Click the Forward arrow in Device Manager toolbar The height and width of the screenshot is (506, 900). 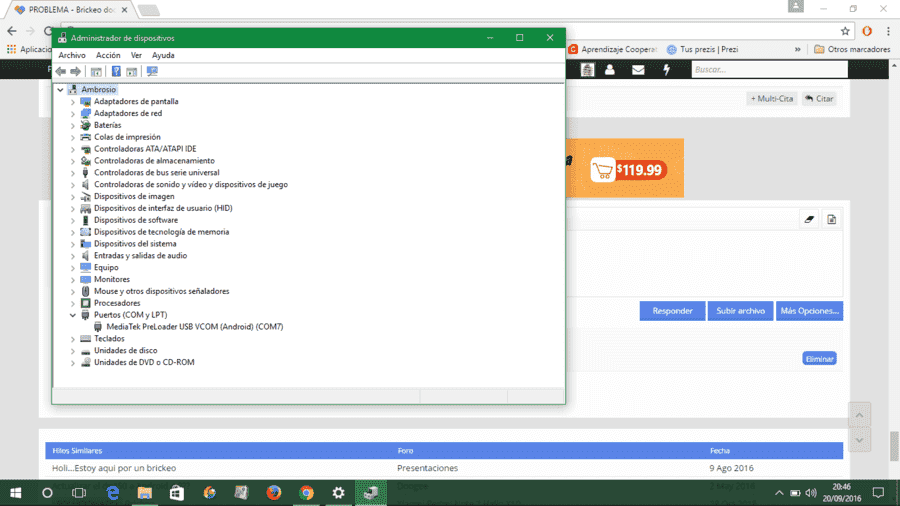75,72
